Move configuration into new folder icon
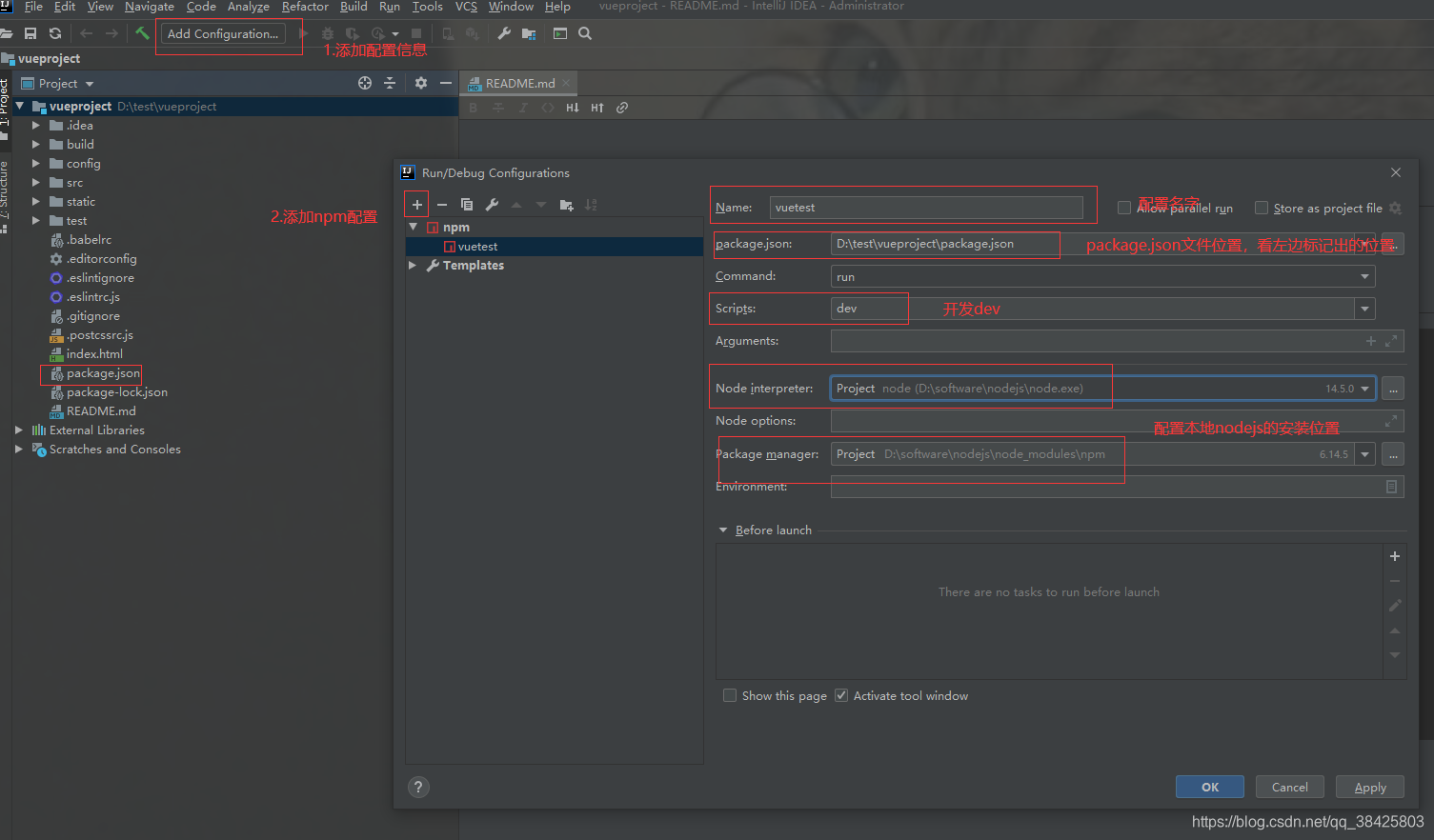This screenshot has height=840, width=1434. [x=566, y=205]
